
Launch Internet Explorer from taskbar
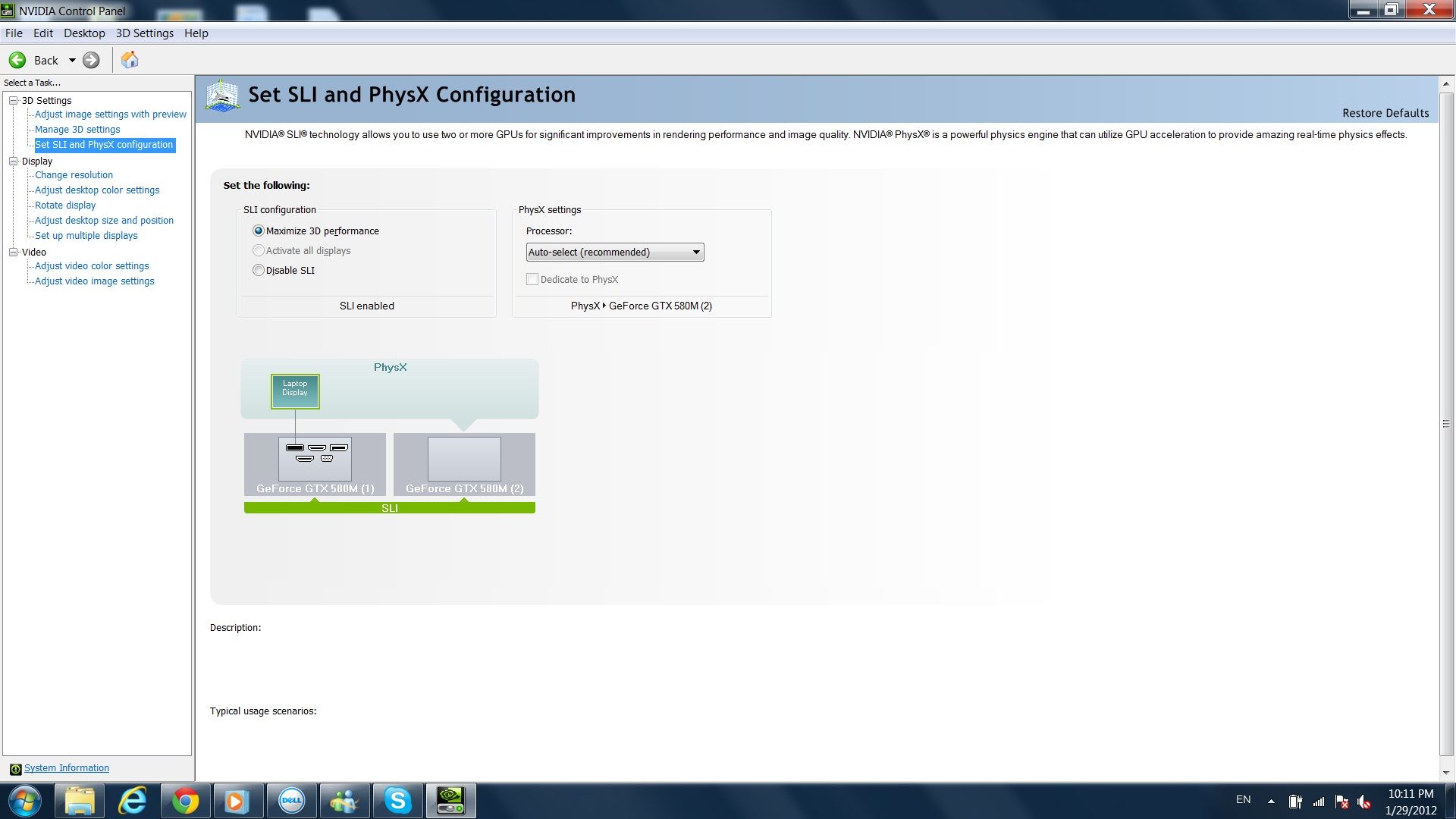click(x=133, y=801)
